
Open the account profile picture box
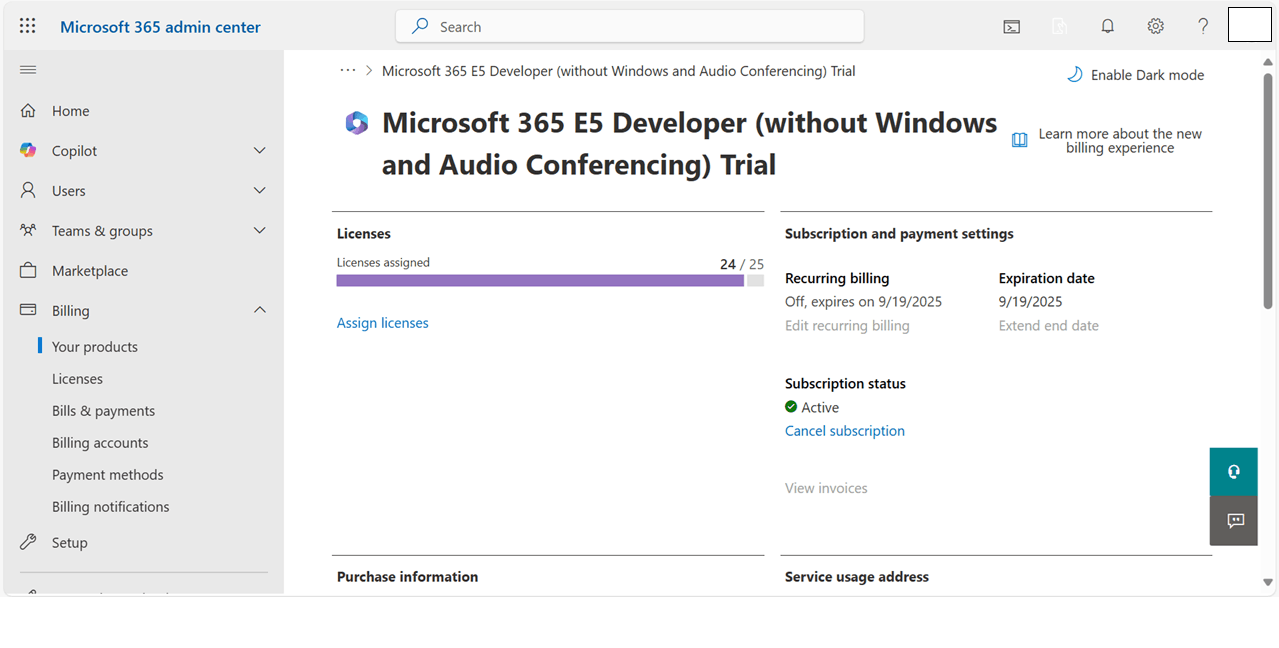(1249, 24)
